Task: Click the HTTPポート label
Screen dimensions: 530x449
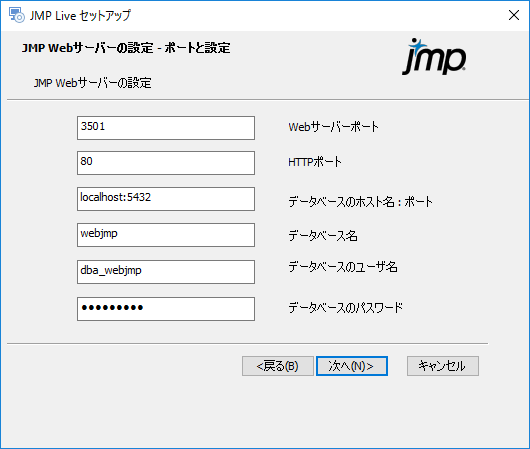Action: [315, 162]
